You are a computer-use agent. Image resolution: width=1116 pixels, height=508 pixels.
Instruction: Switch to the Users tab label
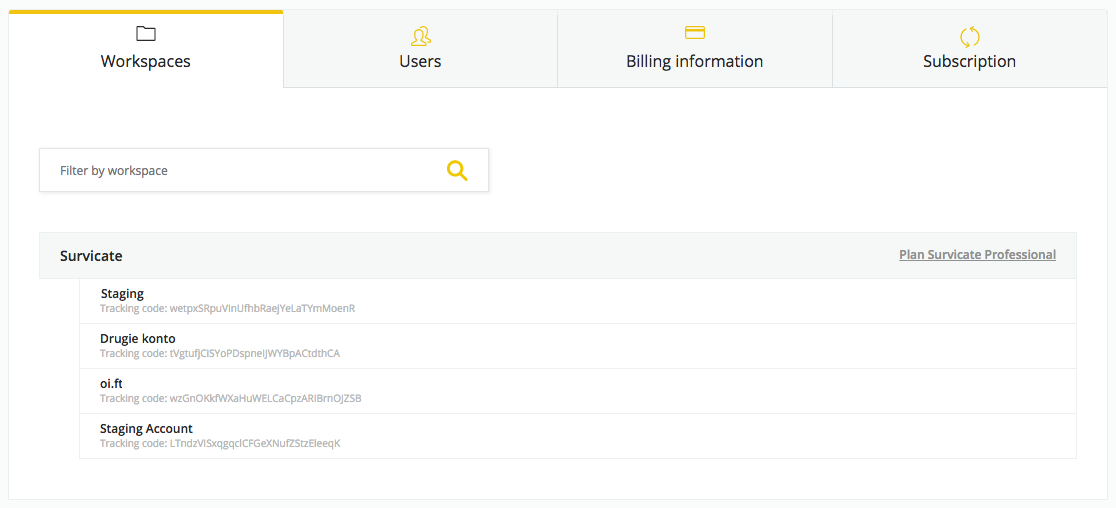pos(421,61)
